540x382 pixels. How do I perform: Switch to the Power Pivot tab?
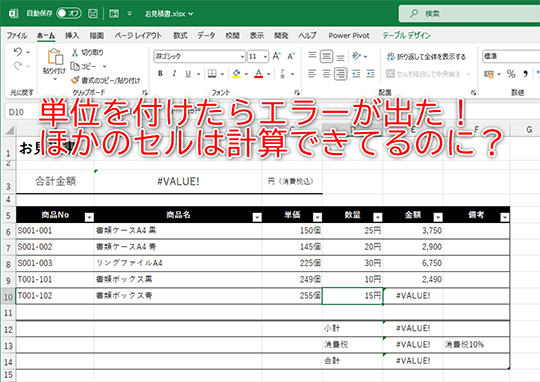349,35
